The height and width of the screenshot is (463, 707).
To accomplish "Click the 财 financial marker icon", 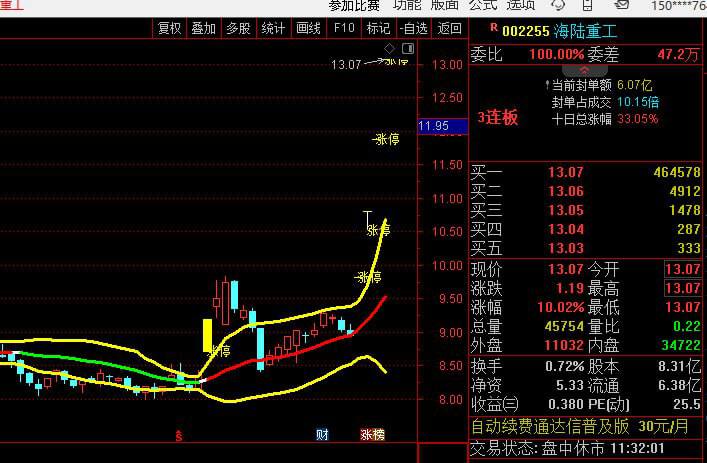I will [322, 434].
